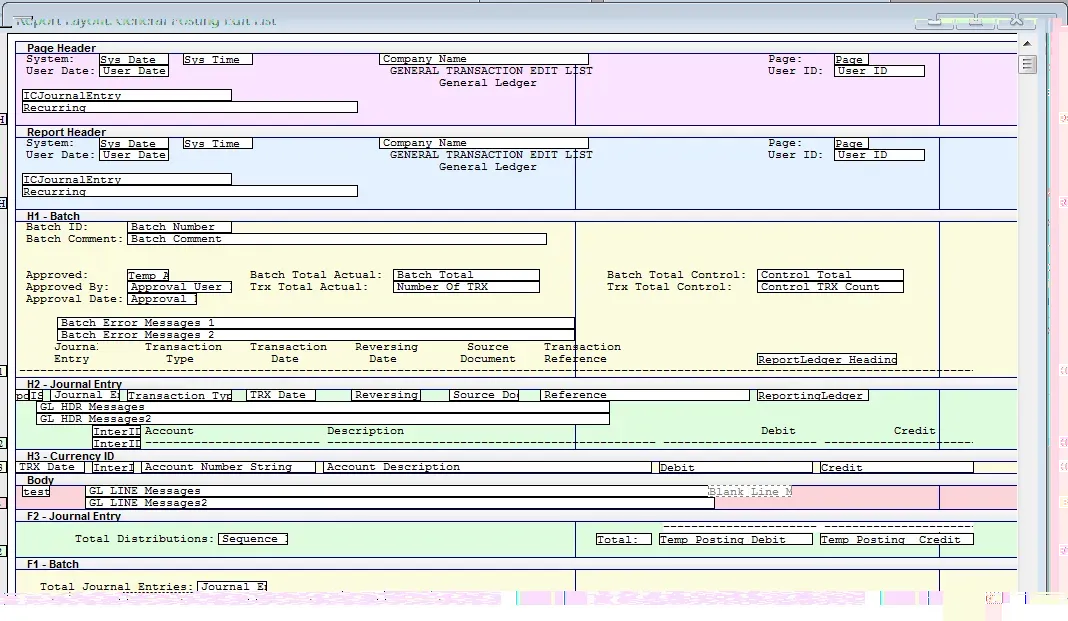Image resolution: width=1068 pixels, height=621 pixels.
Task: Click the ReportLedger Heading field
Action: (x=826, y=359)
